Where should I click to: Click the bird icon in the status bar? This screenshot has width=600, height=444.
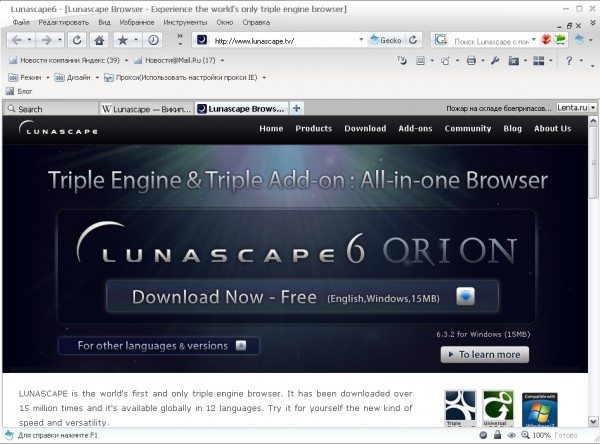coord(9,434)
